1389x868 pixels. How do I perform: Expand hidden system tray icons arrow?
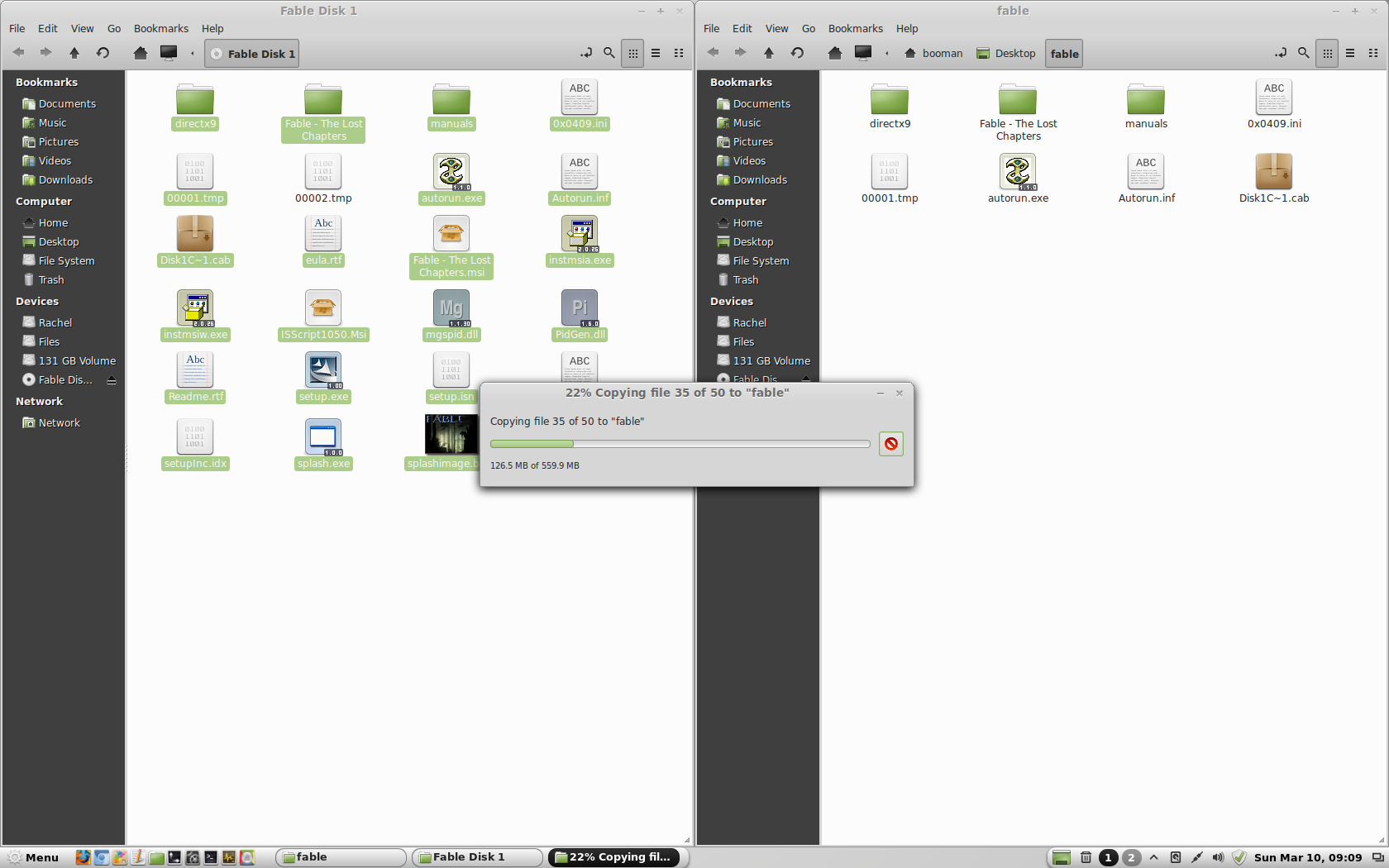click(x=1153, y=857)
